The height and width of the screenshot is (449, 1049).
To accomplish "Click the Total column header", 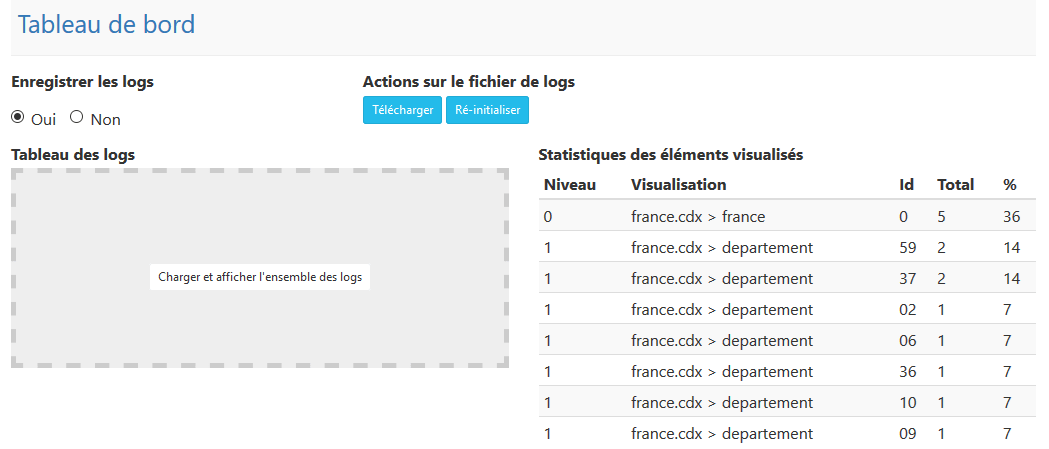I will [x=955, y=185].
